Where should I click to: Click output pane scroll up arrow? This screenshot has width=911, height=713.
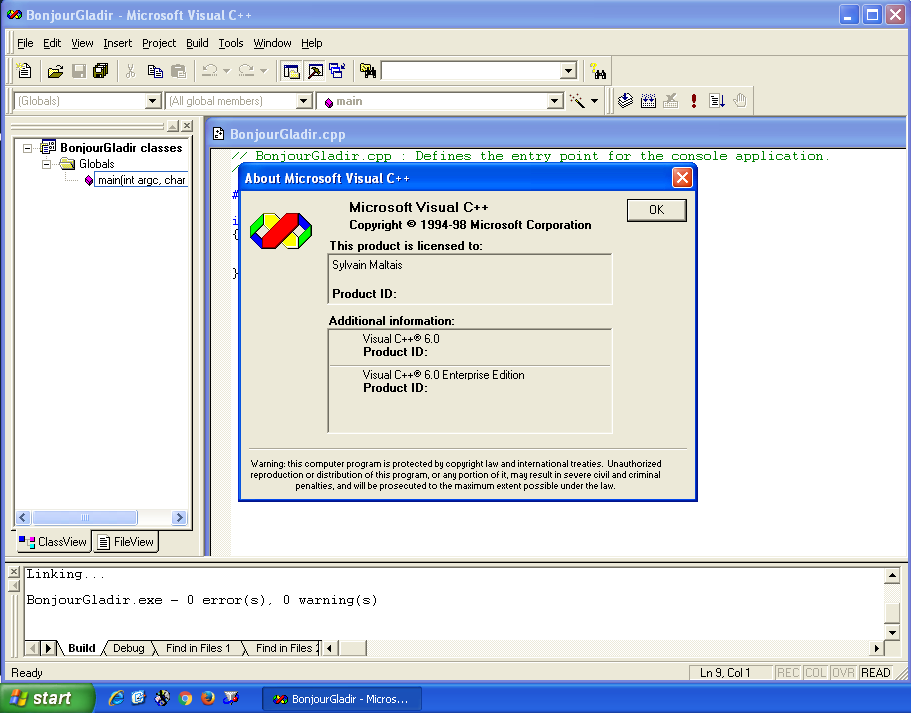[892, 576]
